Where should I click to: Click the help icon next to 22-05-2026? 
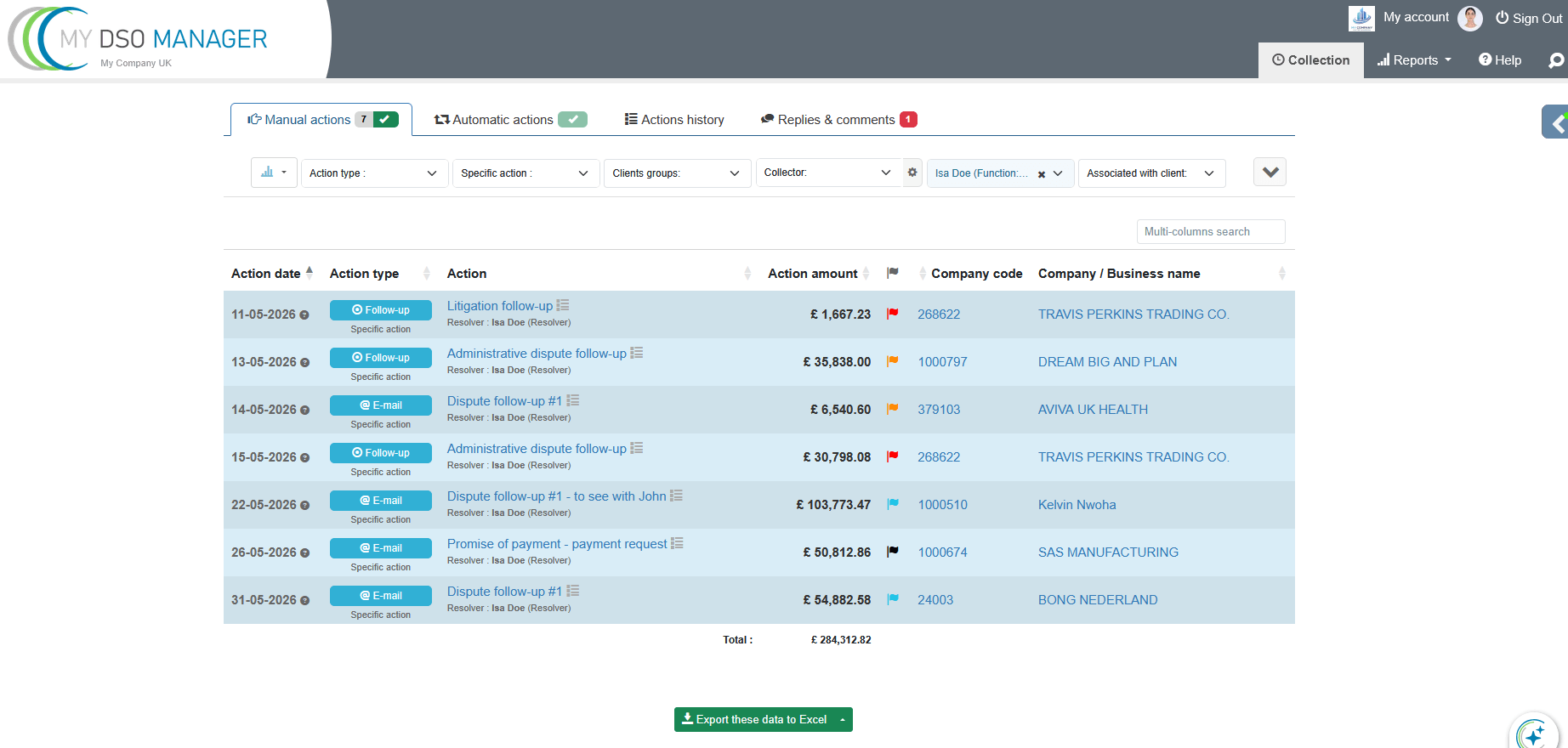pyautogui.click(x=304, y=506)
